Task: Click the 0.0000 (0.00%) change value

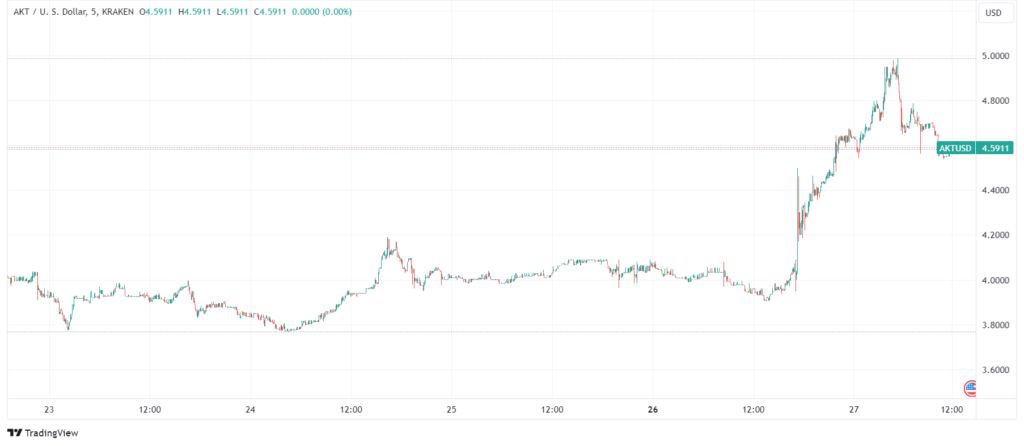Action: 322,11
